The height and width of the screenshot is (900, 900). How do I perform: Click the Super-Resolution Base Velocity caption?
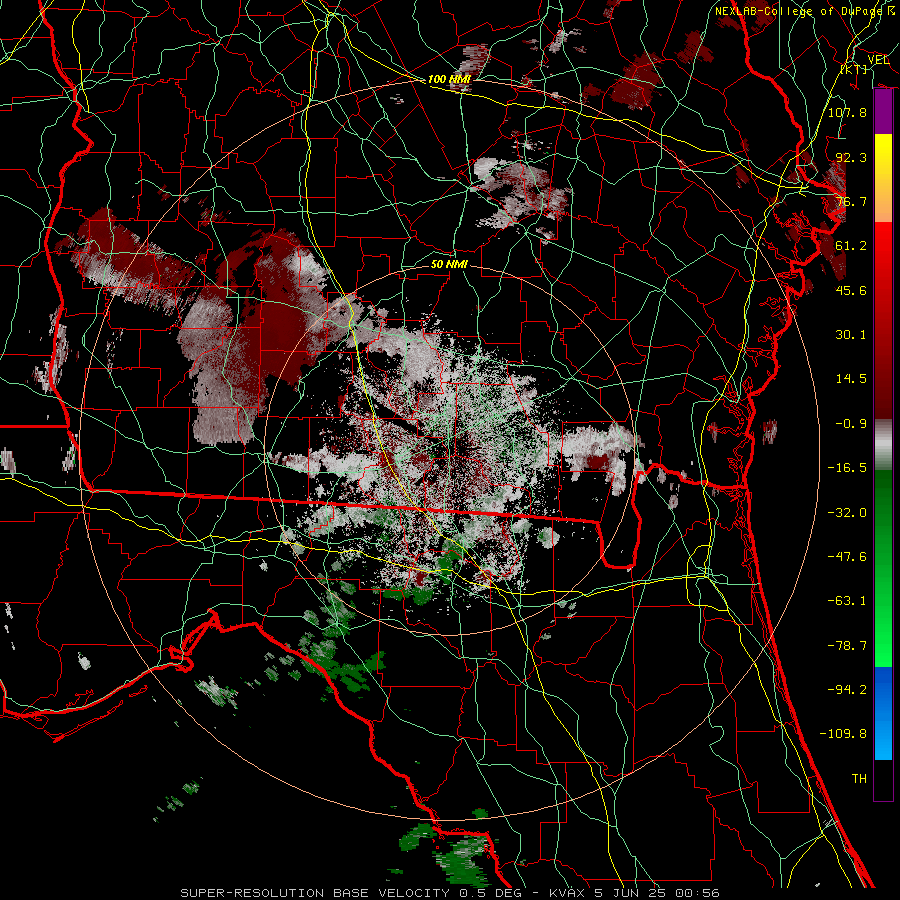[450, 893]
